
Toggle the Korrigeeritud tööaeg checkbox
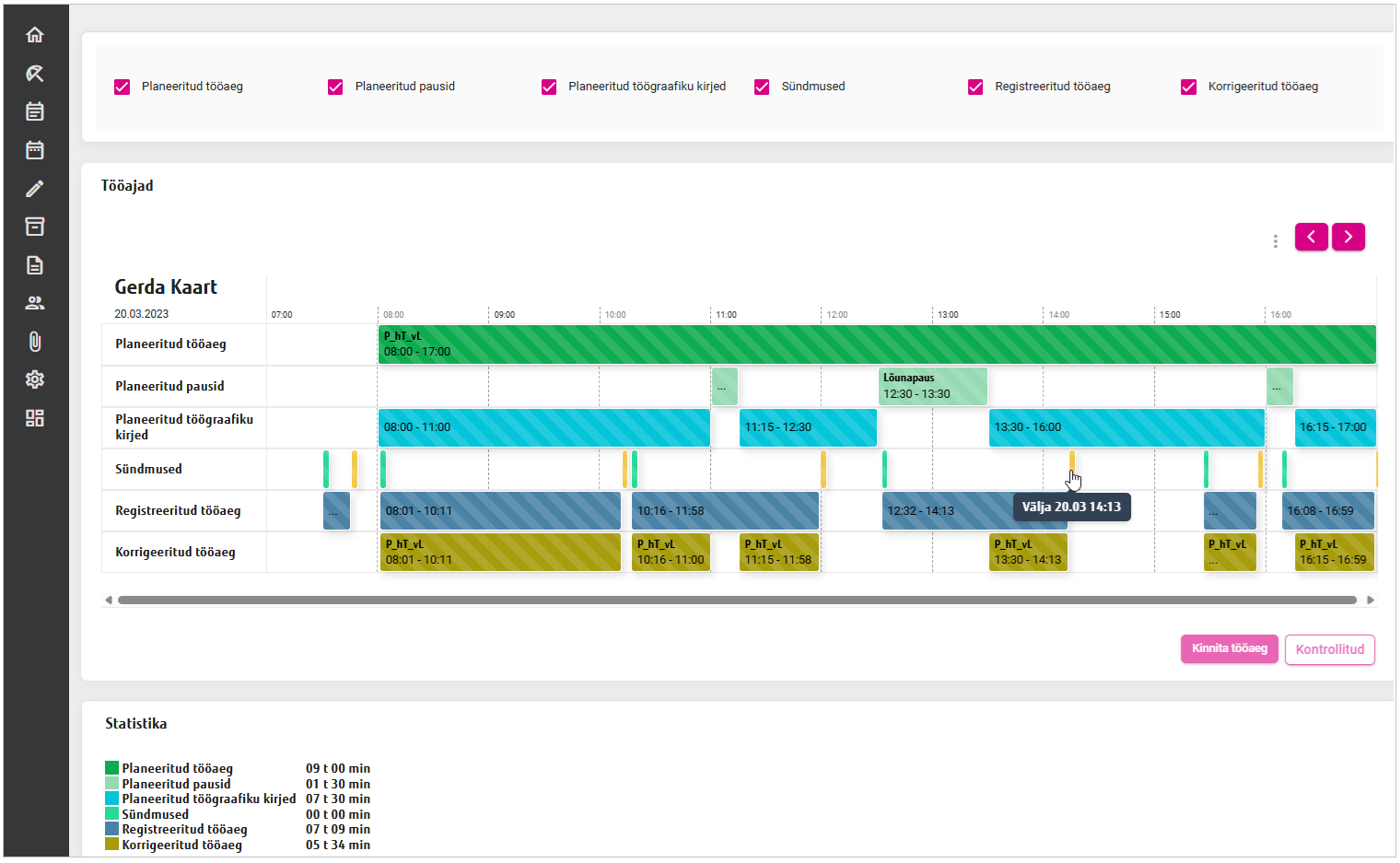click(x=1188, y=87)
